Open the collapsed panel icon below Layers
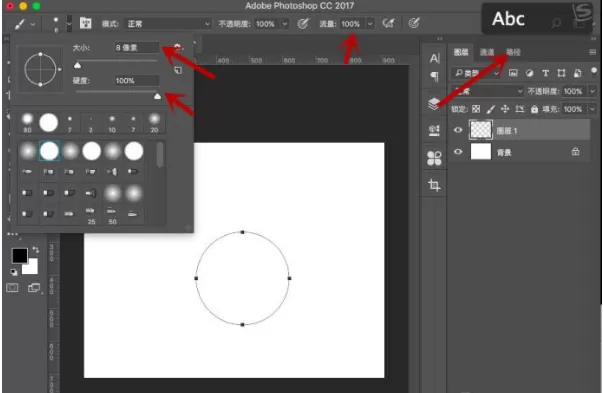This screenshot has height=393, width=603. pos(434,130)
